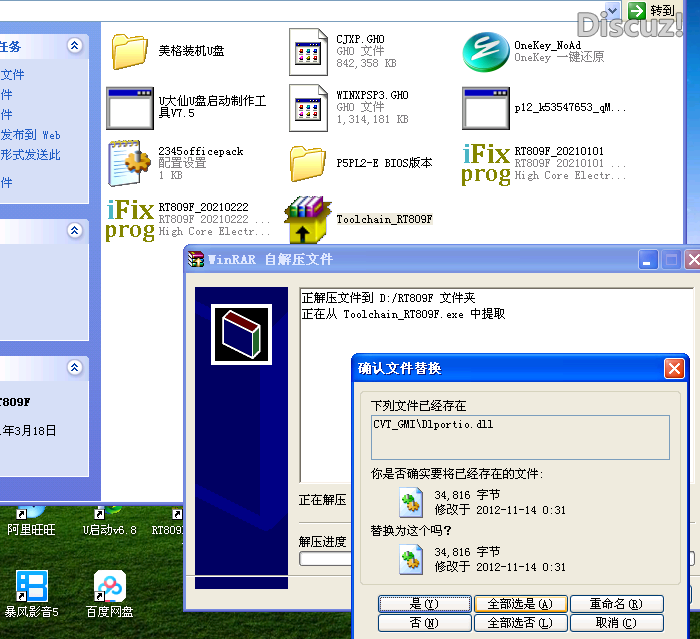700x639 pixels.
Task: Select the WINXPSP3.GHO file icon
Action: pyautogui.click(x=308, y=108)
